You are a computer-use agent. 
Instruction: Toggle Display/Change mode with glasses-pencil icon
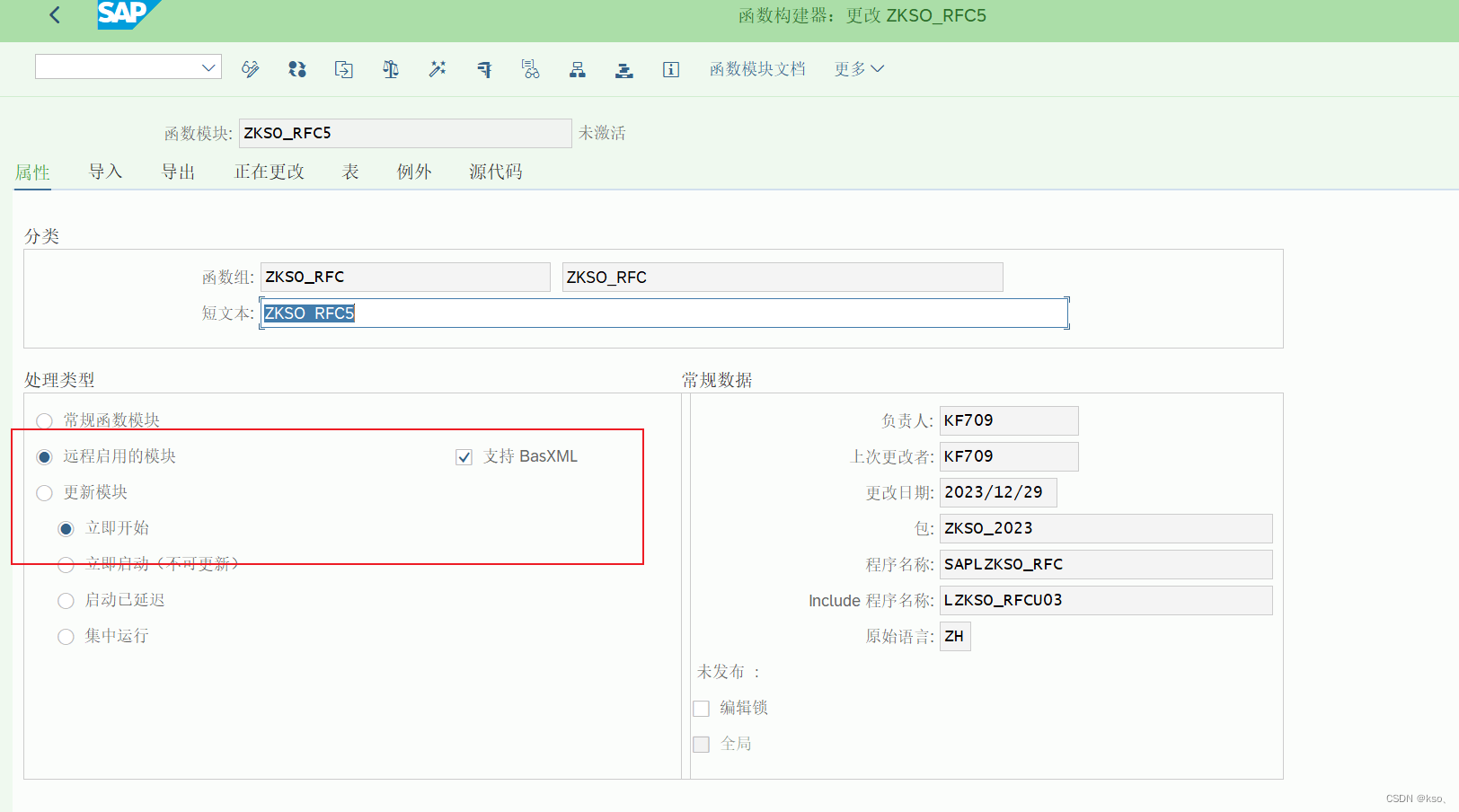pyautogui.click(x=250, y=68)
